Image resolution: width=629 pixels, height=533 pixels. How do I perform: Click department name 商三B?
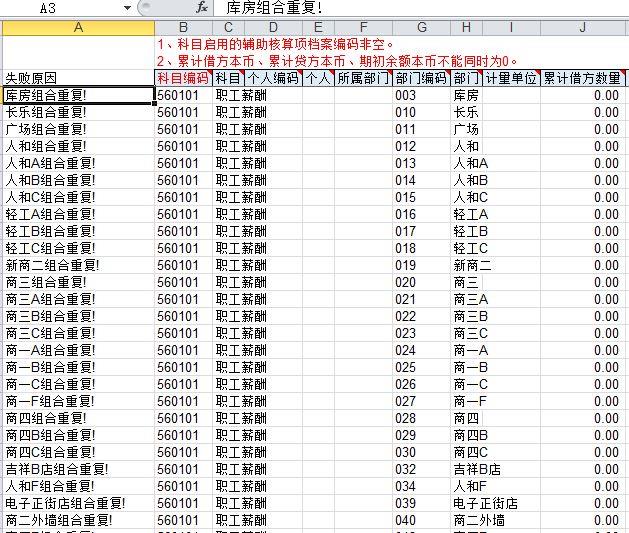(x=471, y=316)
